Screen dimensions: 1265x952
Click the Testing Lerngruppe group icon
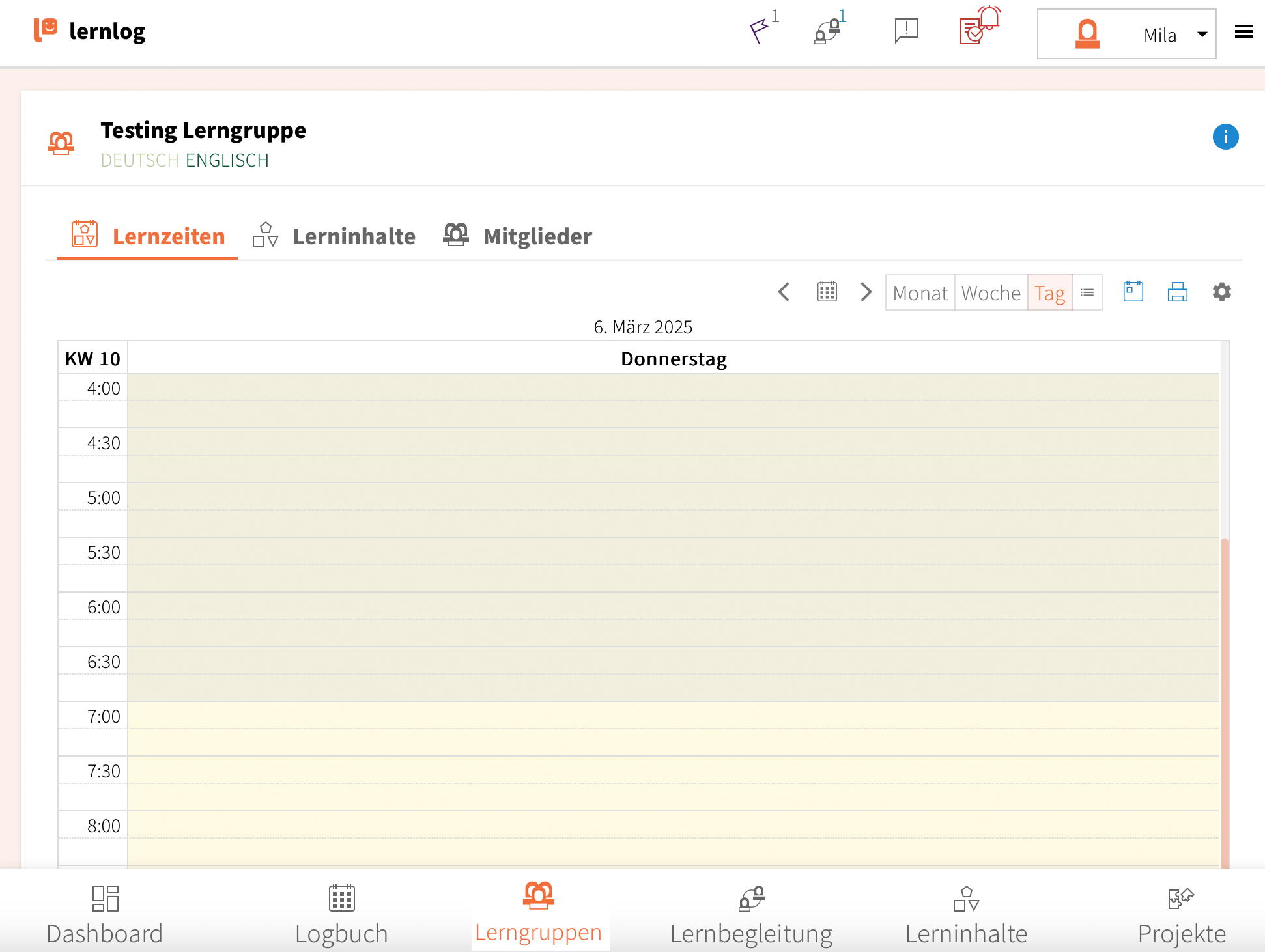pyautogui.click(x=61, y=143)
